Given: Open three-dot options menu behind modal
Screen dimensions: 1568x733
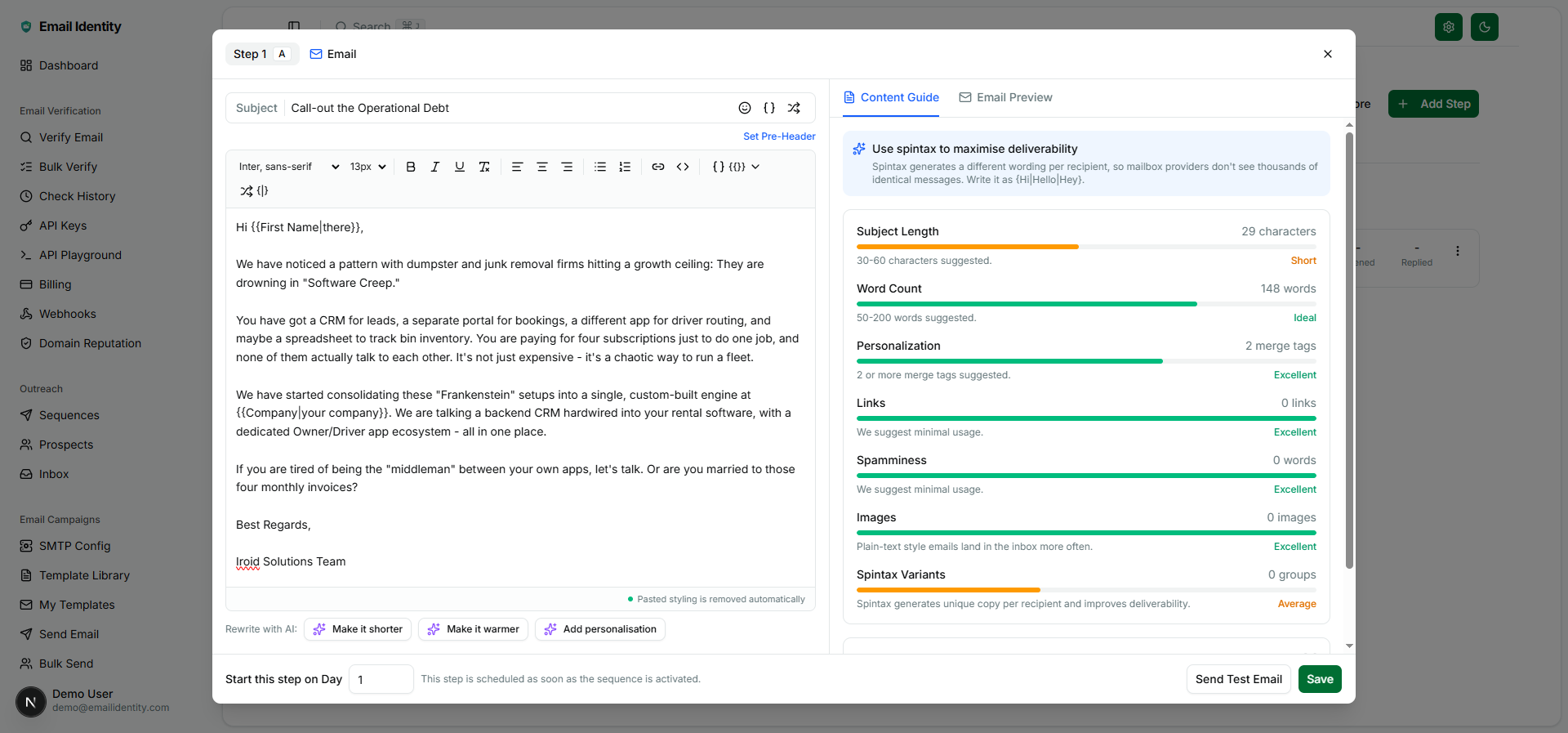Looking at the screenshot, I should (1458, 251).
